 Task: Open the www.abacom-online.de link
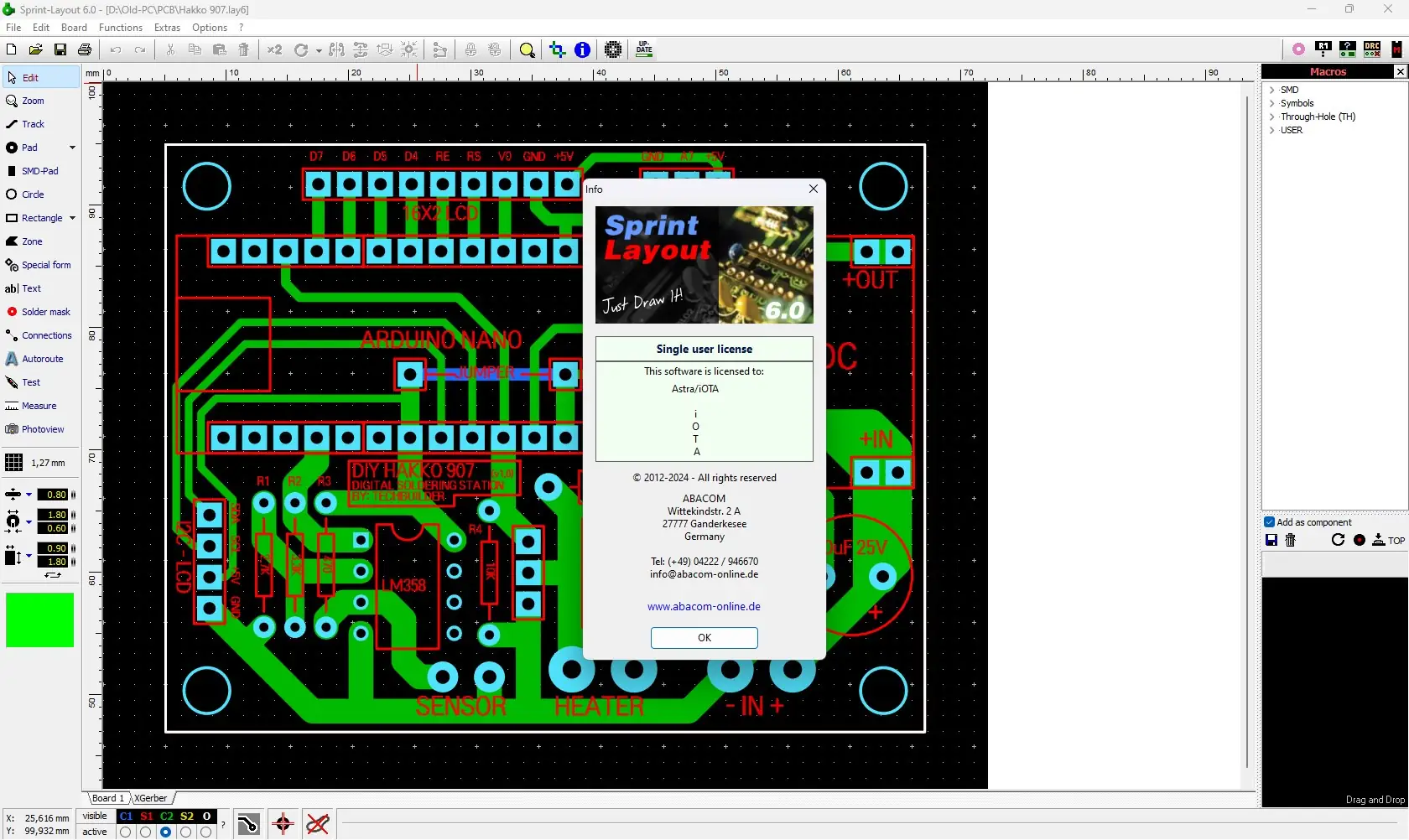pyautogui.click(x=704, y=607)
